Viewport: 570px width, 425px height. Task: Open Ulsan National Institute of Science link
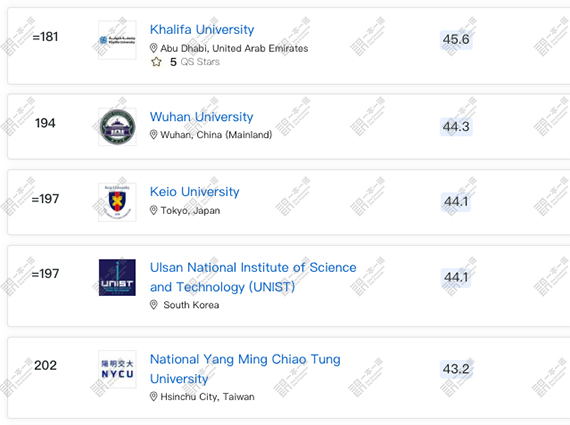click(x=253, y=277)
